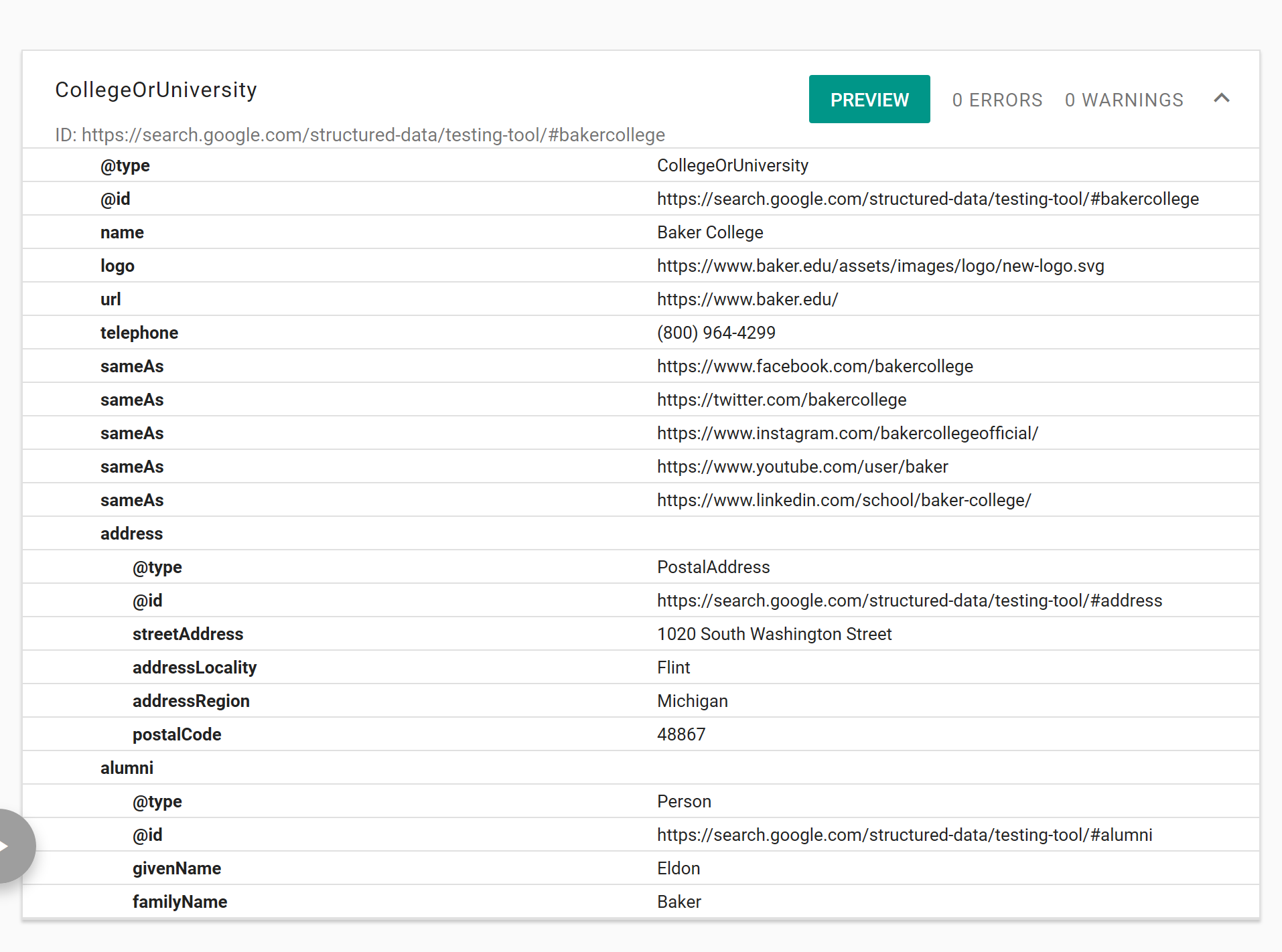Click the telephone property label
Viewport: 1282px width, 952px height.
(139, 333)
